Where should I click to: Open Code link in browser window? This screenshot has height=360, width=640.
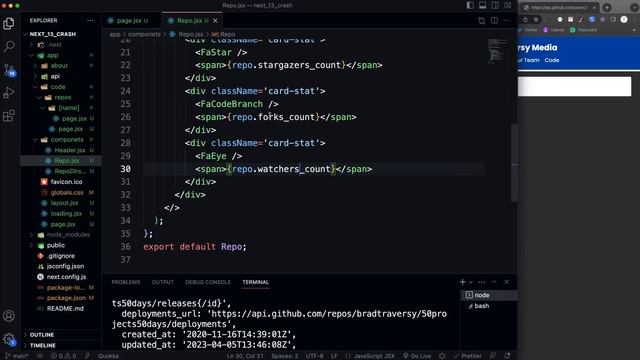point(552,60)
